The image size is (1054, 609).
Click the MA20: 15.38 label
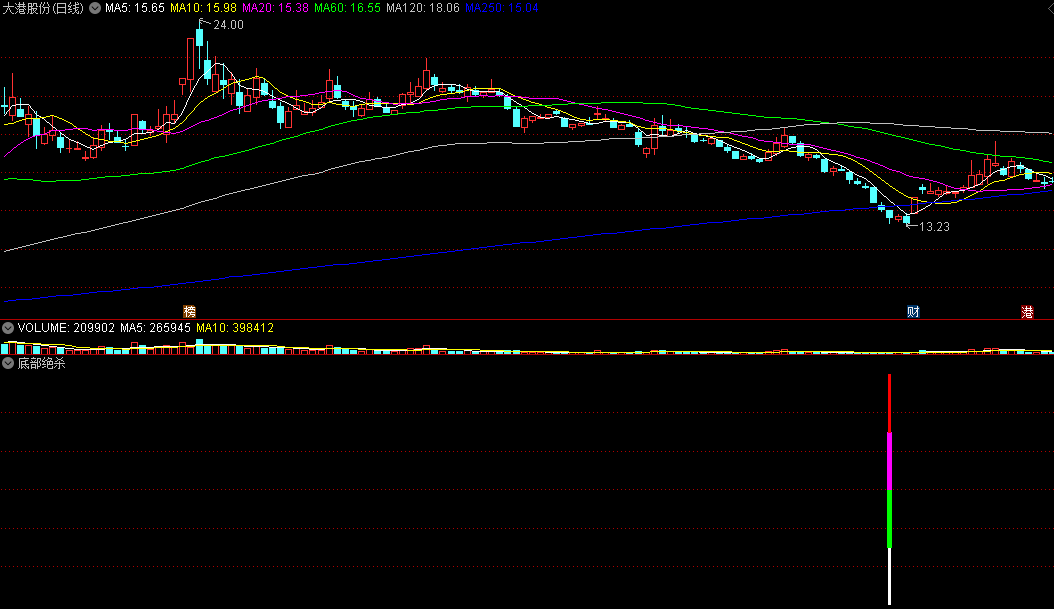(x=275, y=8)
